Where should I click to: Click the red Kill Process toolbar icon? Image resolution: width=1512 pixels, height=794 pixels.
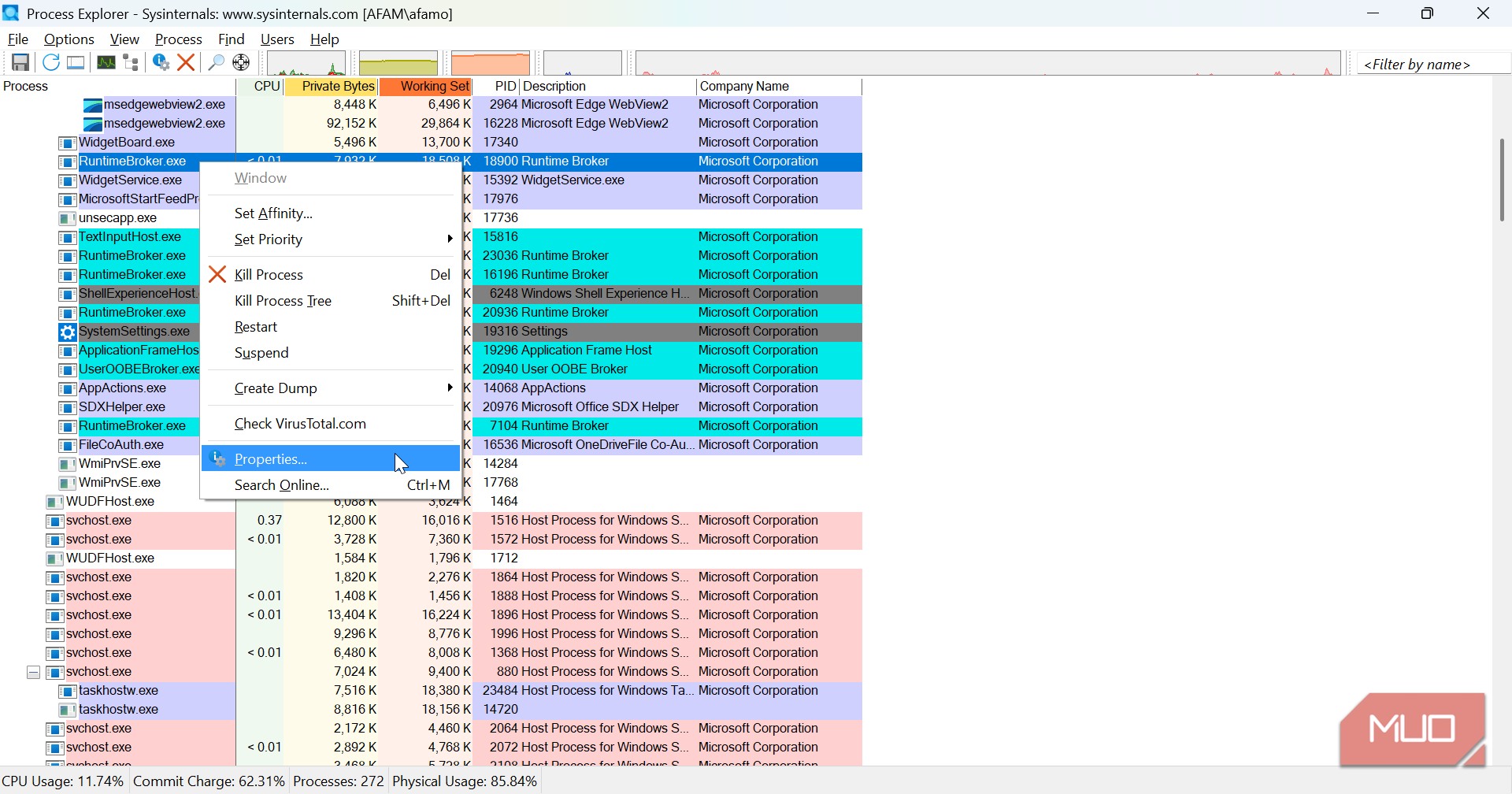pyautogui.click(x=186, y=62)
